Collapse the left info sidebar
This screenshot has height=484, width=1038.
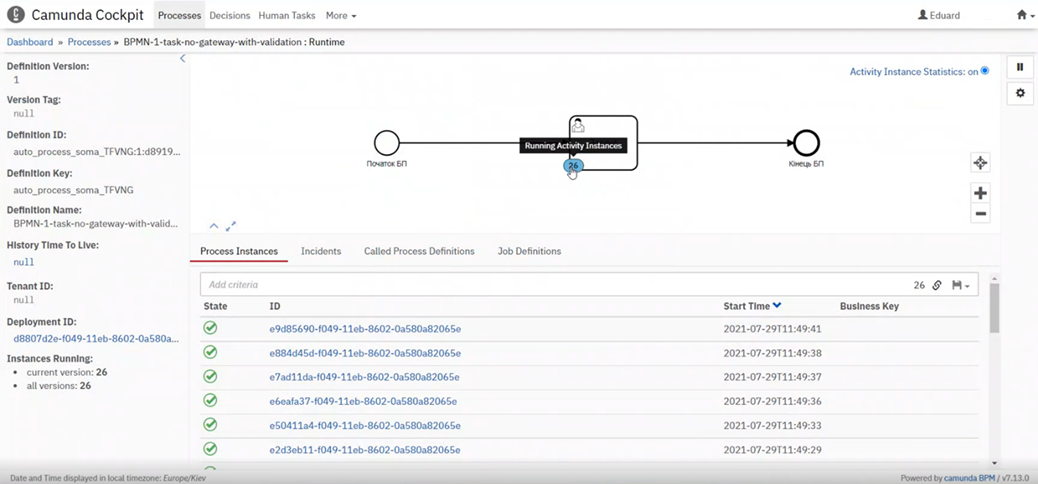183,59
